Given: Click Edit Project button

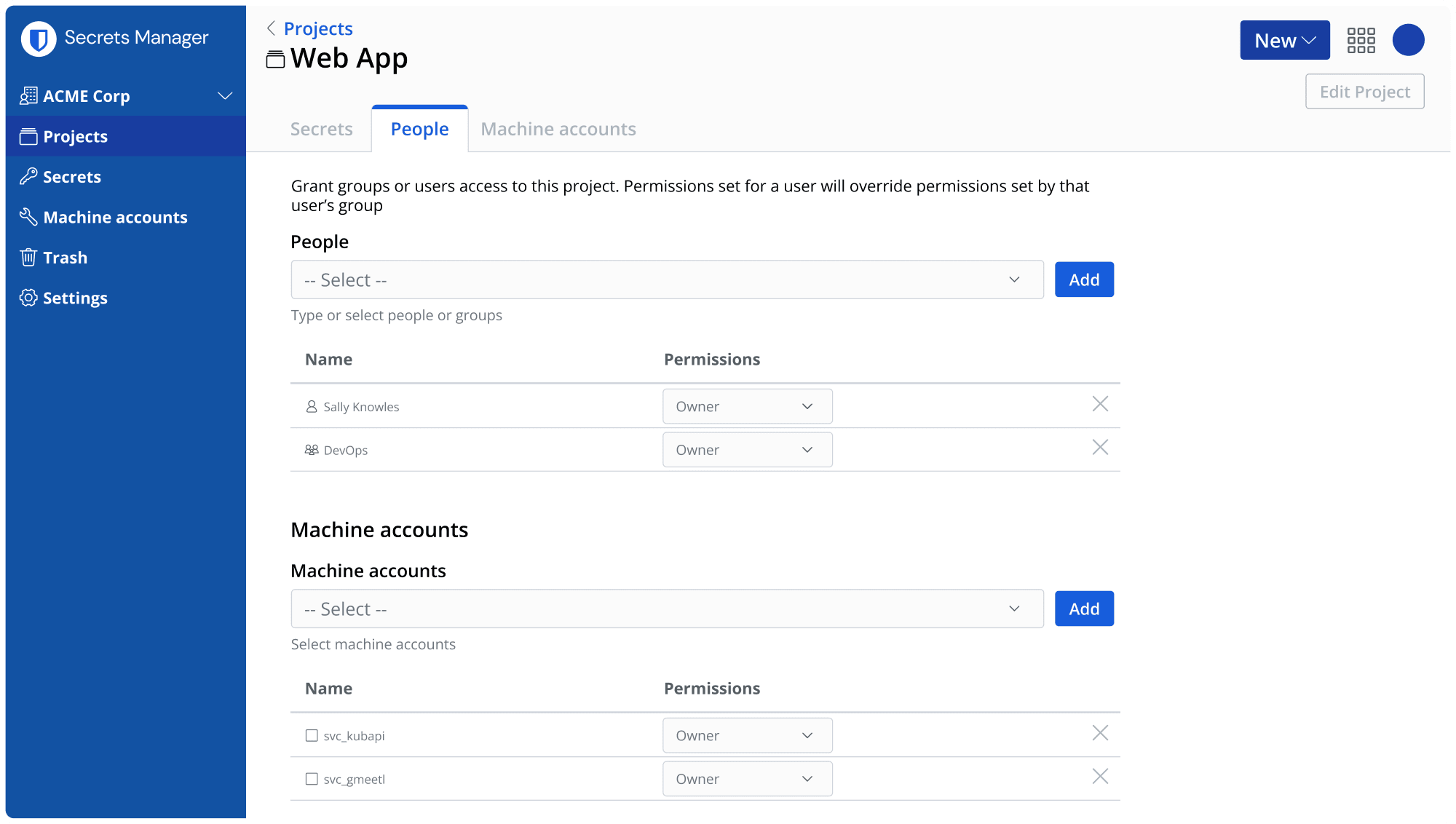Looking at the screenshot, I should [1364, 91].
